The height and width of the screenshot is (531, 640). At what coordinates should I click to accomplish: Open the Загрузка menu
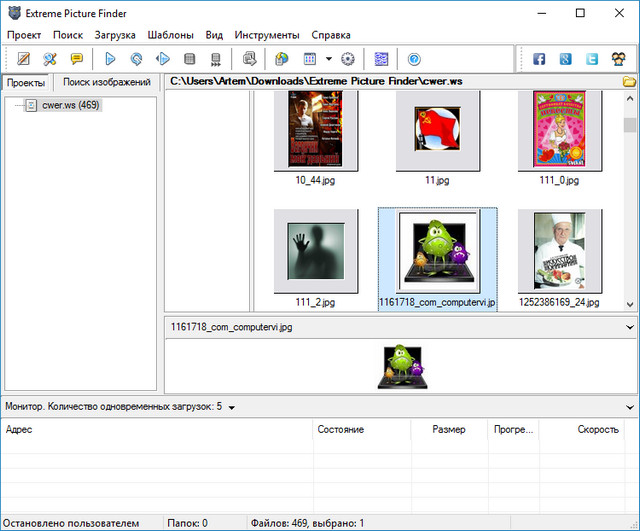[x=114, y=34]
